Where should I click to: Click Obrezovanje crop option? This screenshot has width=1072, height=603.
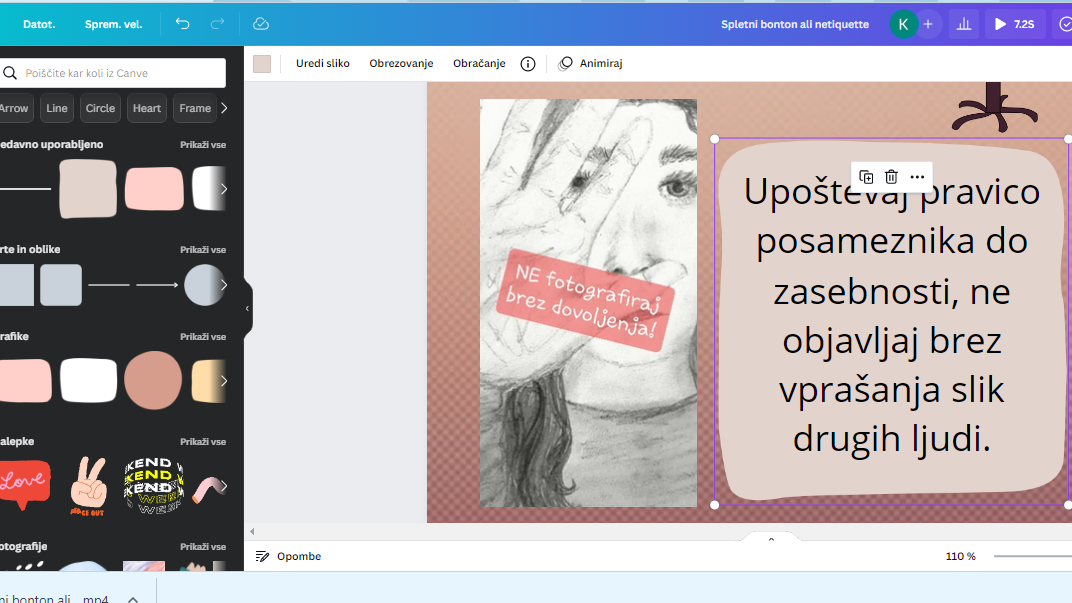pos(401,64)
